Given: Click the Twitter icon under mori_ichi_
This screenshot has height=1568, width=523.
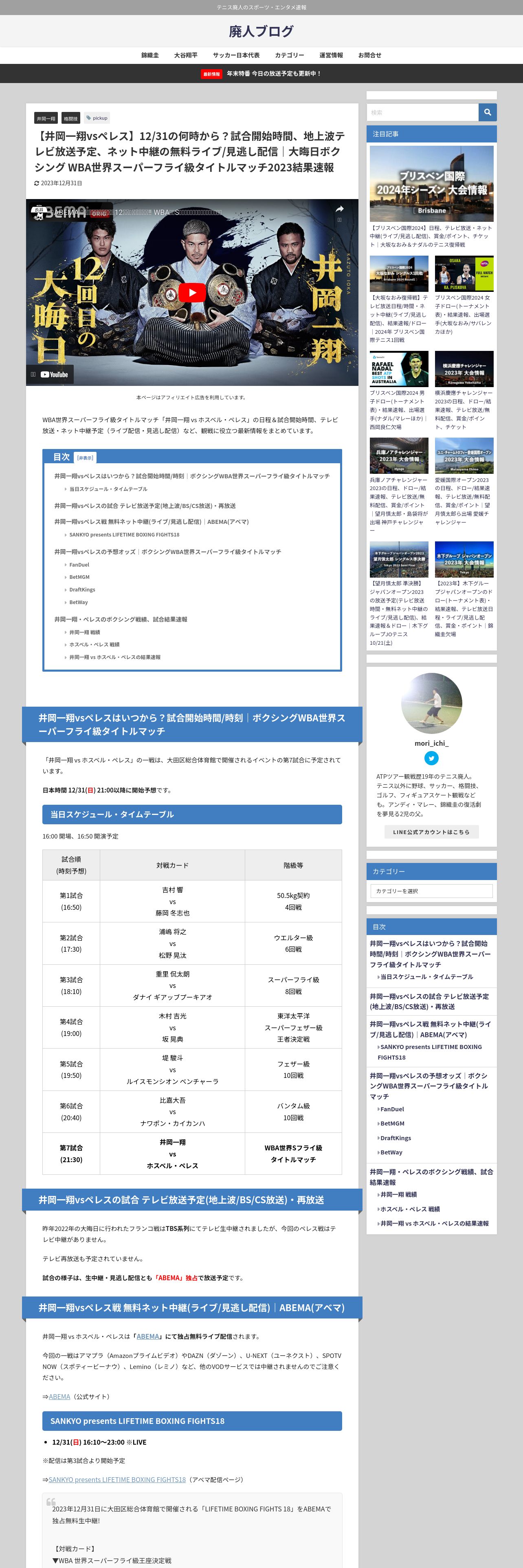Looking at the screenshot, I should point(431,758).
